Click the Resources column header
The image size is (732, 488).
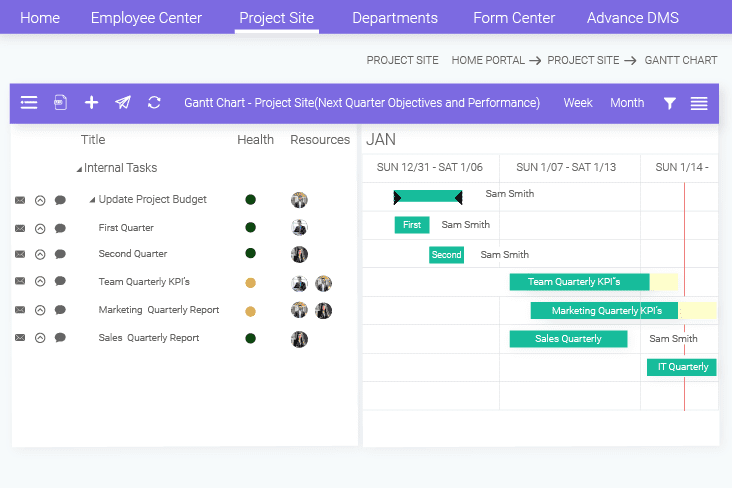pos(320,140)
